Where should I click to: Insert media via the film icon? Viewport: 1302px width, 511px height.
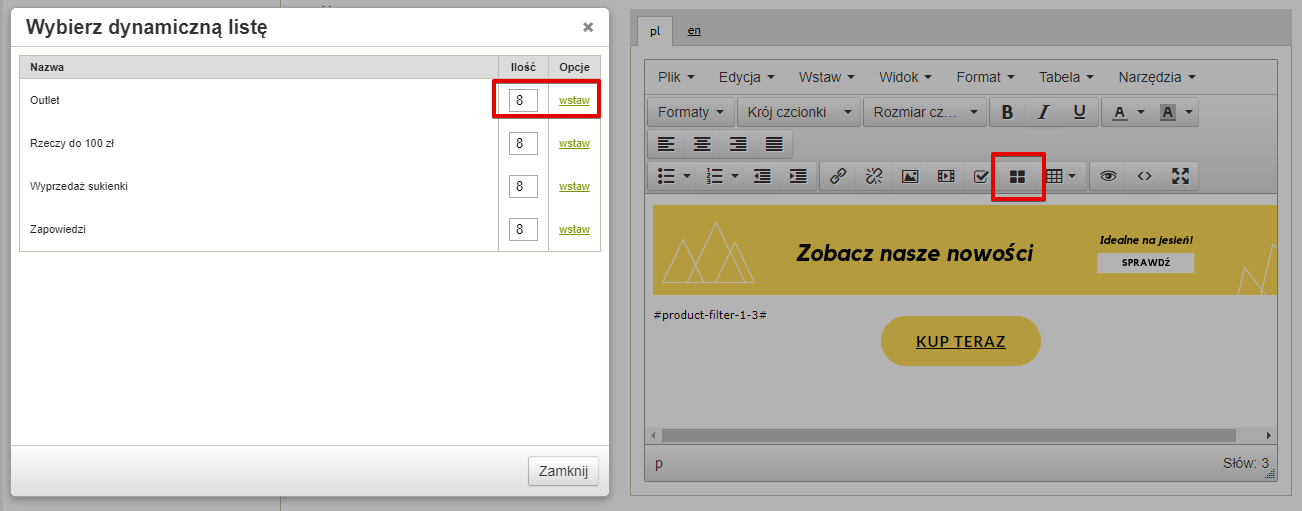click(x=946, y=176)
